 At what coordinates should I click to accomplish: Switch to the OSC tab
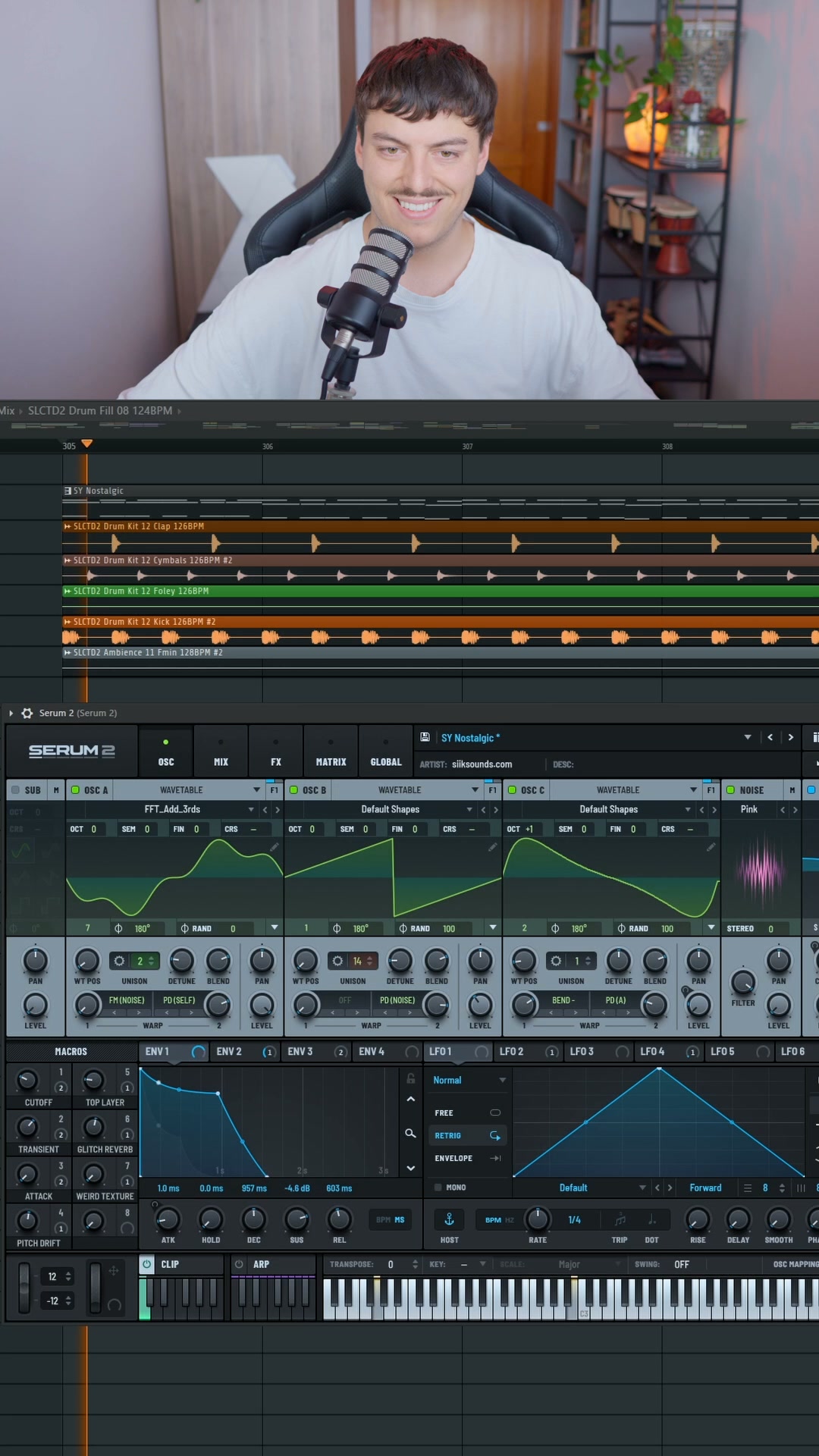point(166,752)
